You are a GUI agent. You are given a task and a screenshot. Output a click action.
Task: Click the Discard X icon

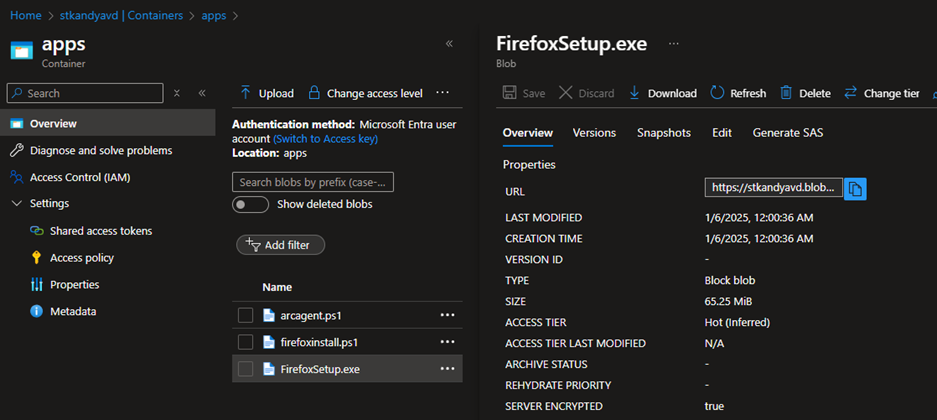click(565, 93)
